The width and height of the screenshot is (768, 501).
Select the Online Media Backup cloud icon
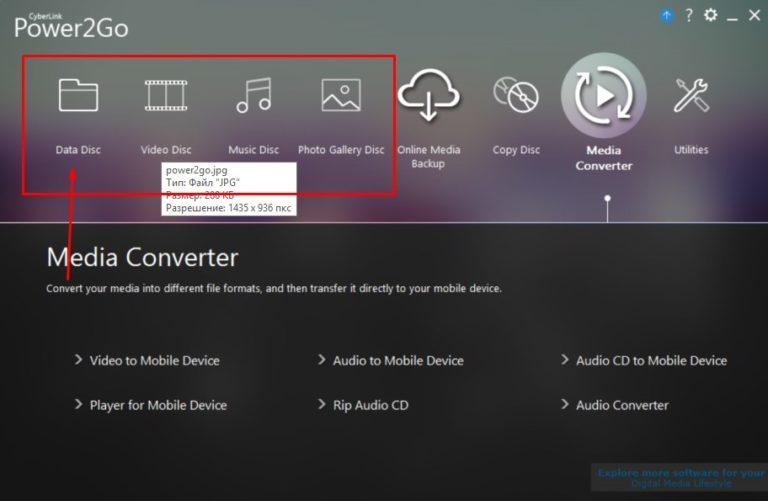(428, 96)
